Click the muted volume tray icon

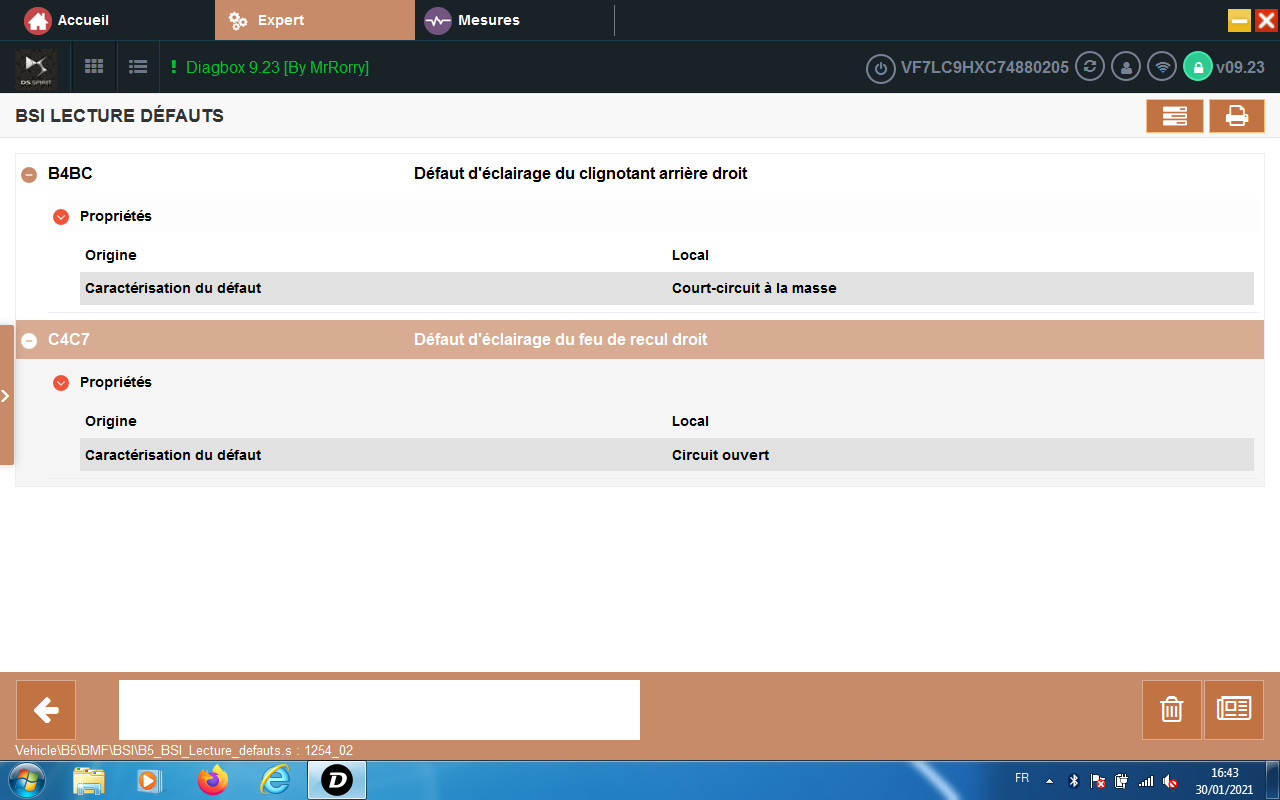click(1170, 781)
